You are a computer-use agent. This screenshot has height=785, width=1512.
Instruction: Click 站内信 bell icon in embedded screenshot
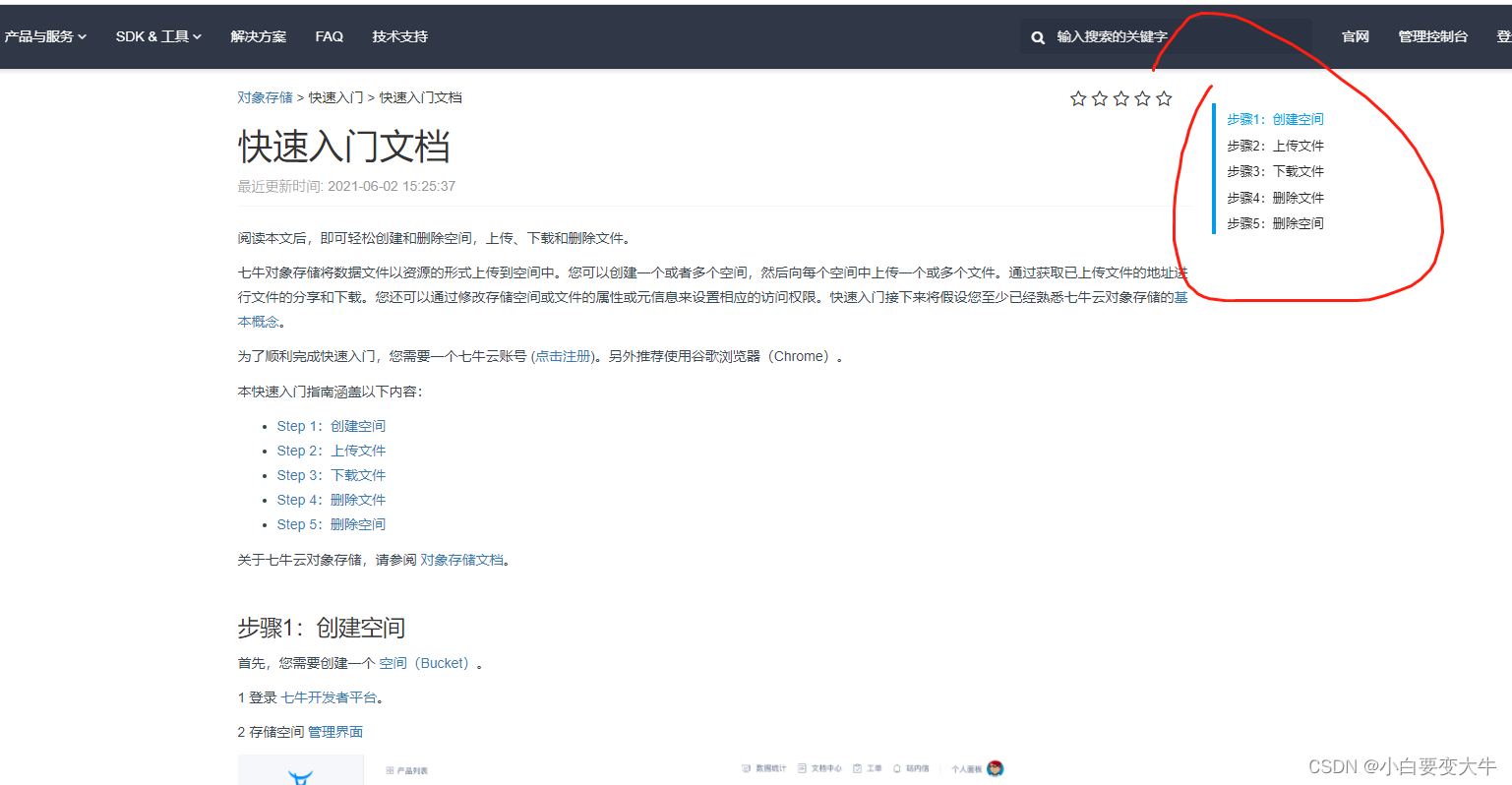coord(897,768)
